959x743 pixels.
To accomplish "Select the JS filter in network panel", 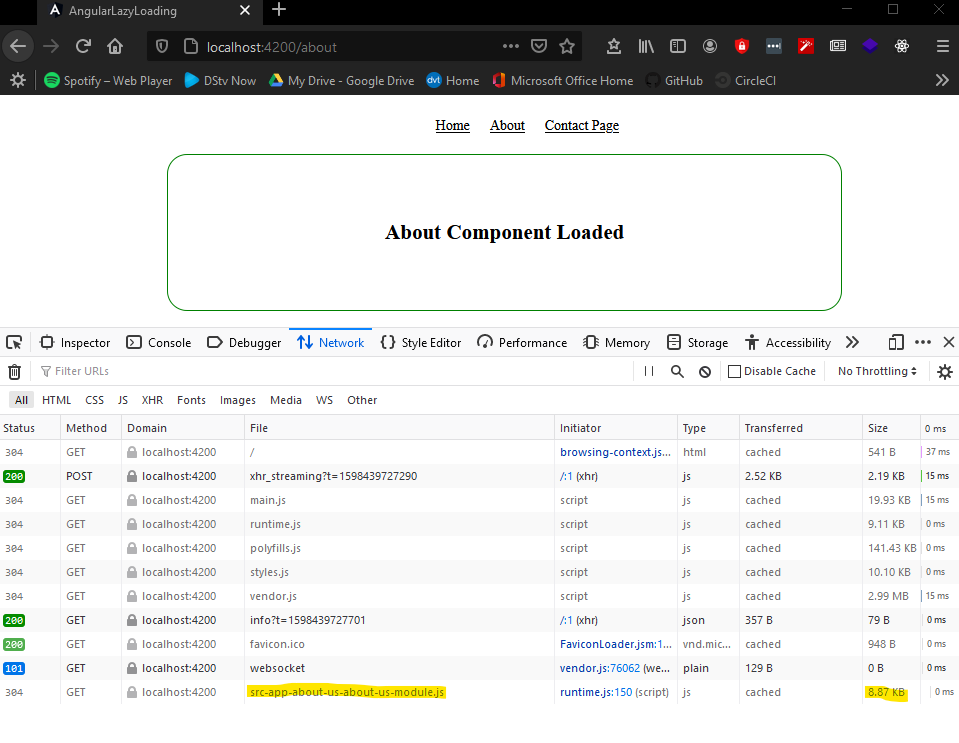I will tap(122, 399).
